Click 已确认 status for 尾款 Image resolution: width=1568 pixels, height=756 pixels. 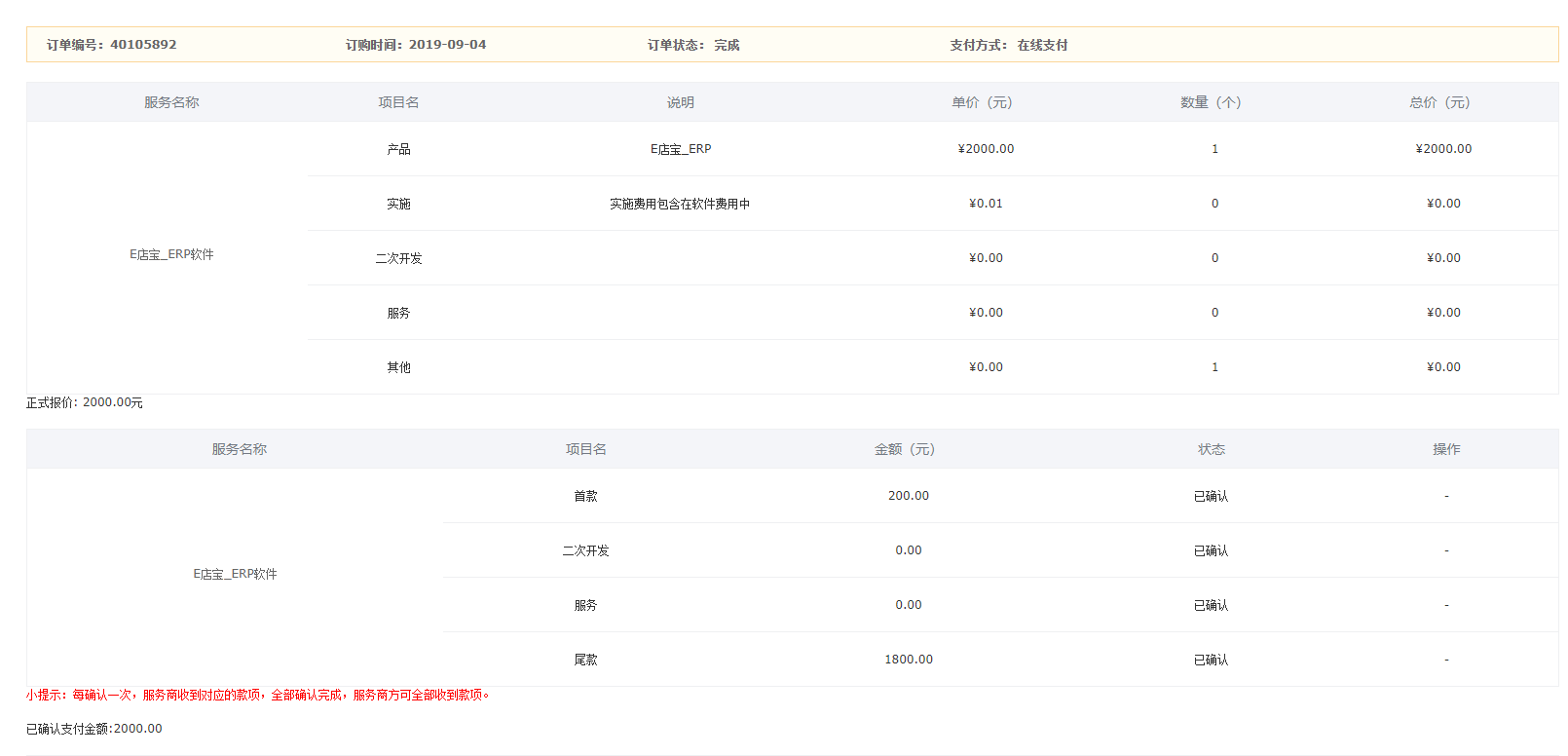(x=1212, y=660)
